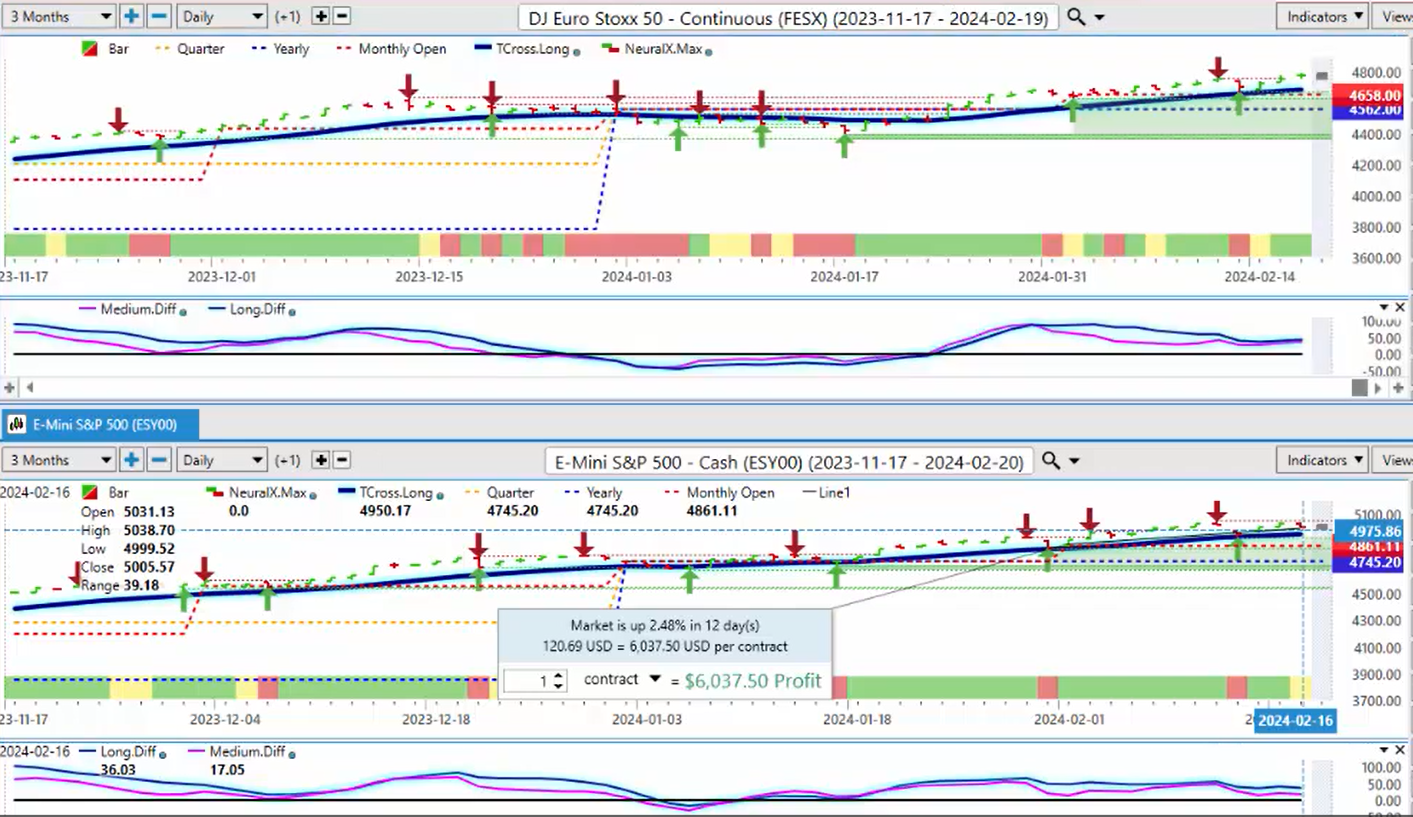Open search magnifier on FESX chart toolbar
The width and height of the screenshot is (1413, 817).
(x=1076, y=17)
